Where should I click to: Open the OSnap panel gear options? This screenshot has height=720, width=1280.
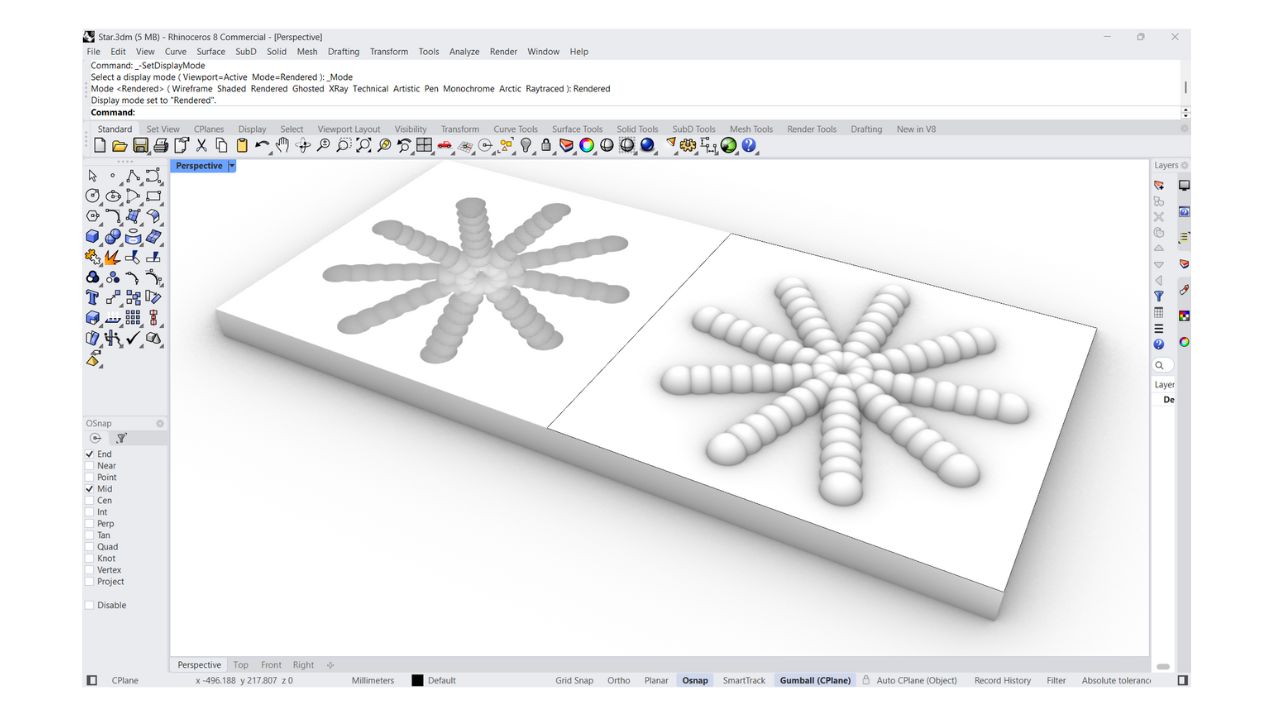tap(160, 423)
